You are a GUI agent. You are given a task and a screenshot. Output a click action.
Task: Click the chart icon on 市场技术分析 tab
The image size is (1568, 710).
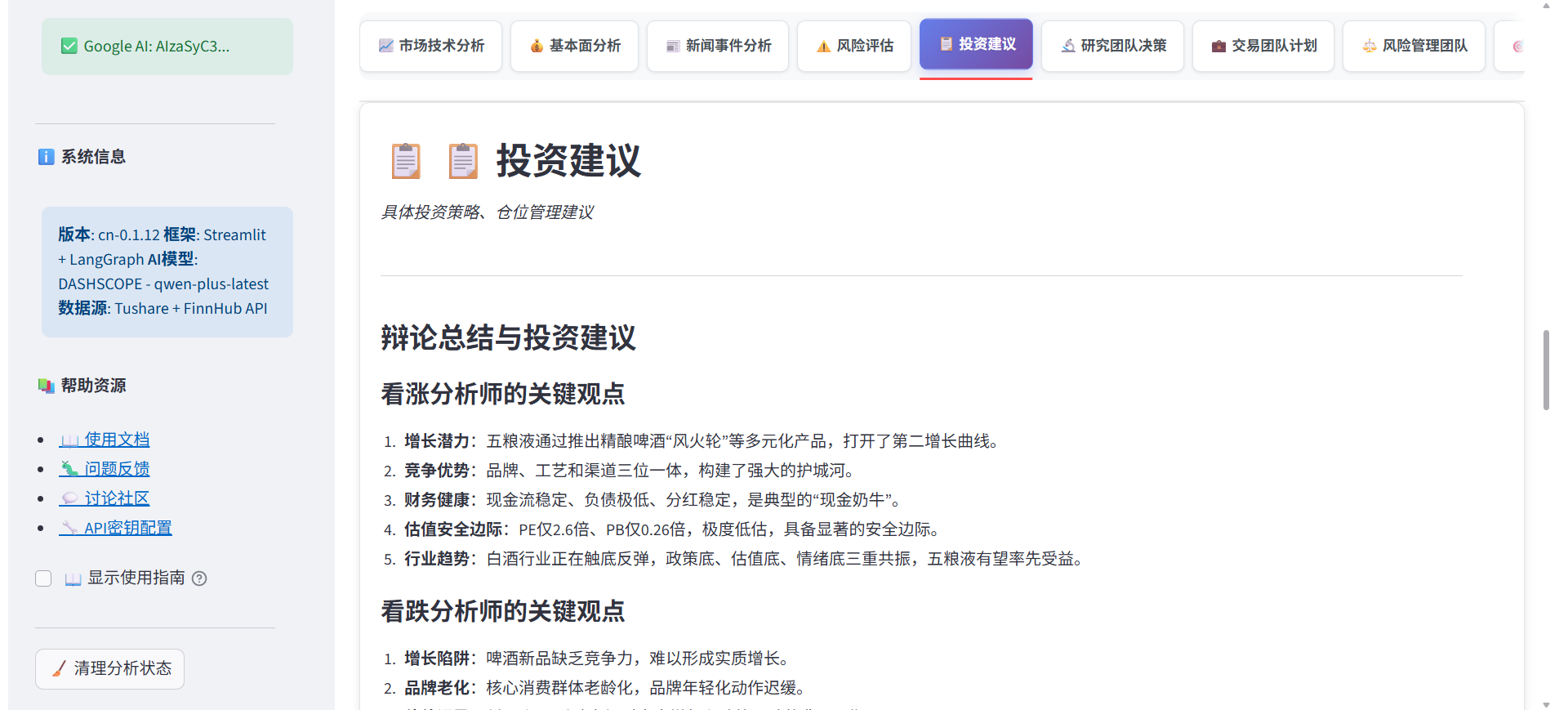click(386, 46)
